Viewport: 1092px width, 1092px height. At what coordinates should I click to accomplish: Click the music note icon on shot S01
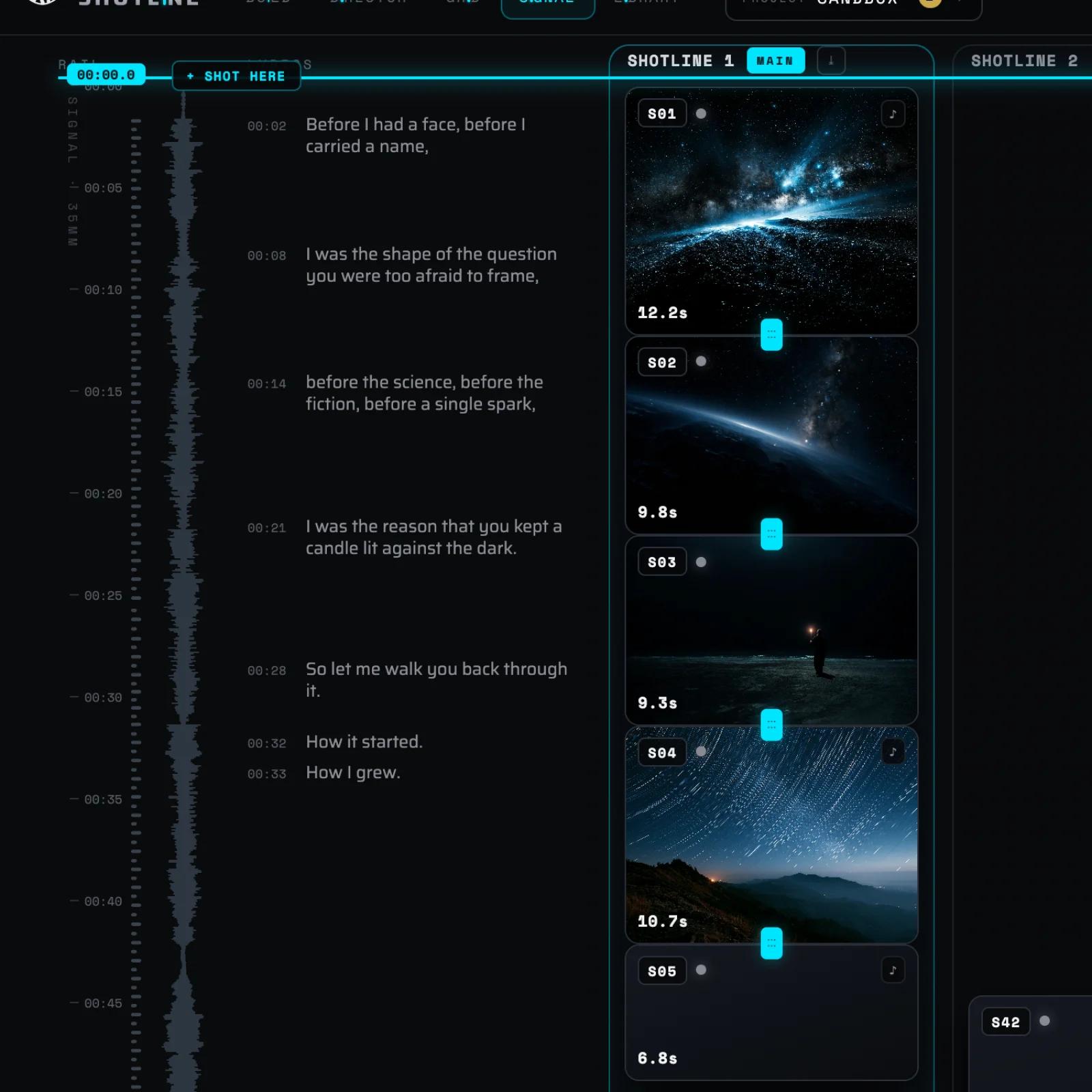tap(893, 114)
